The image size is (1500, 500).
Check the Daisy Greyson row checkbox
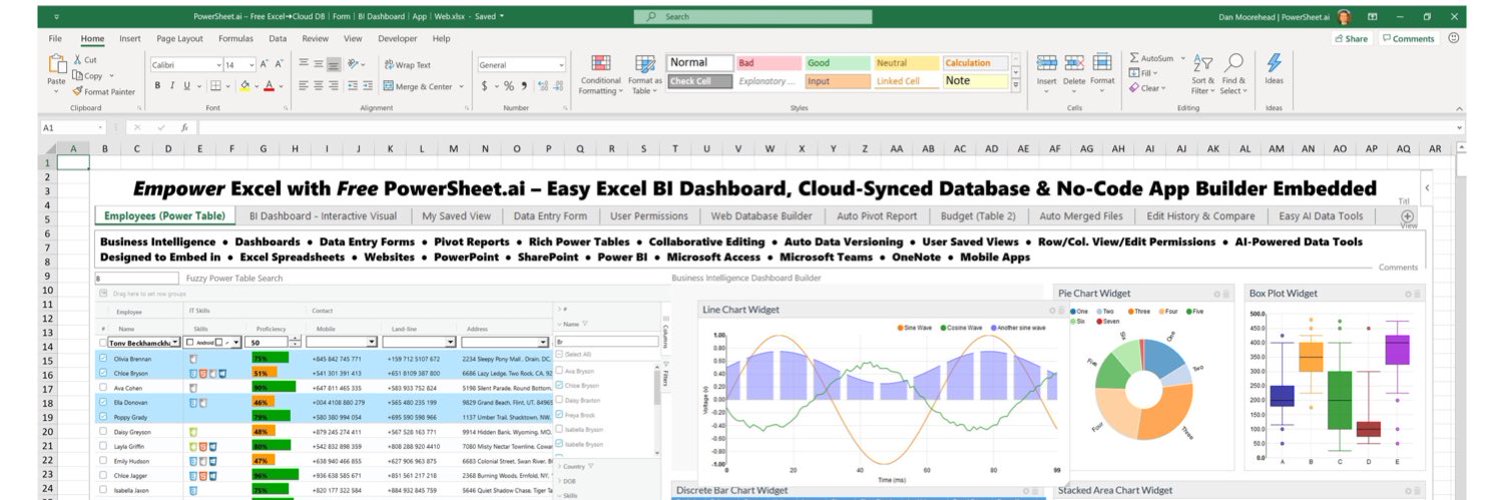(103, 431)
